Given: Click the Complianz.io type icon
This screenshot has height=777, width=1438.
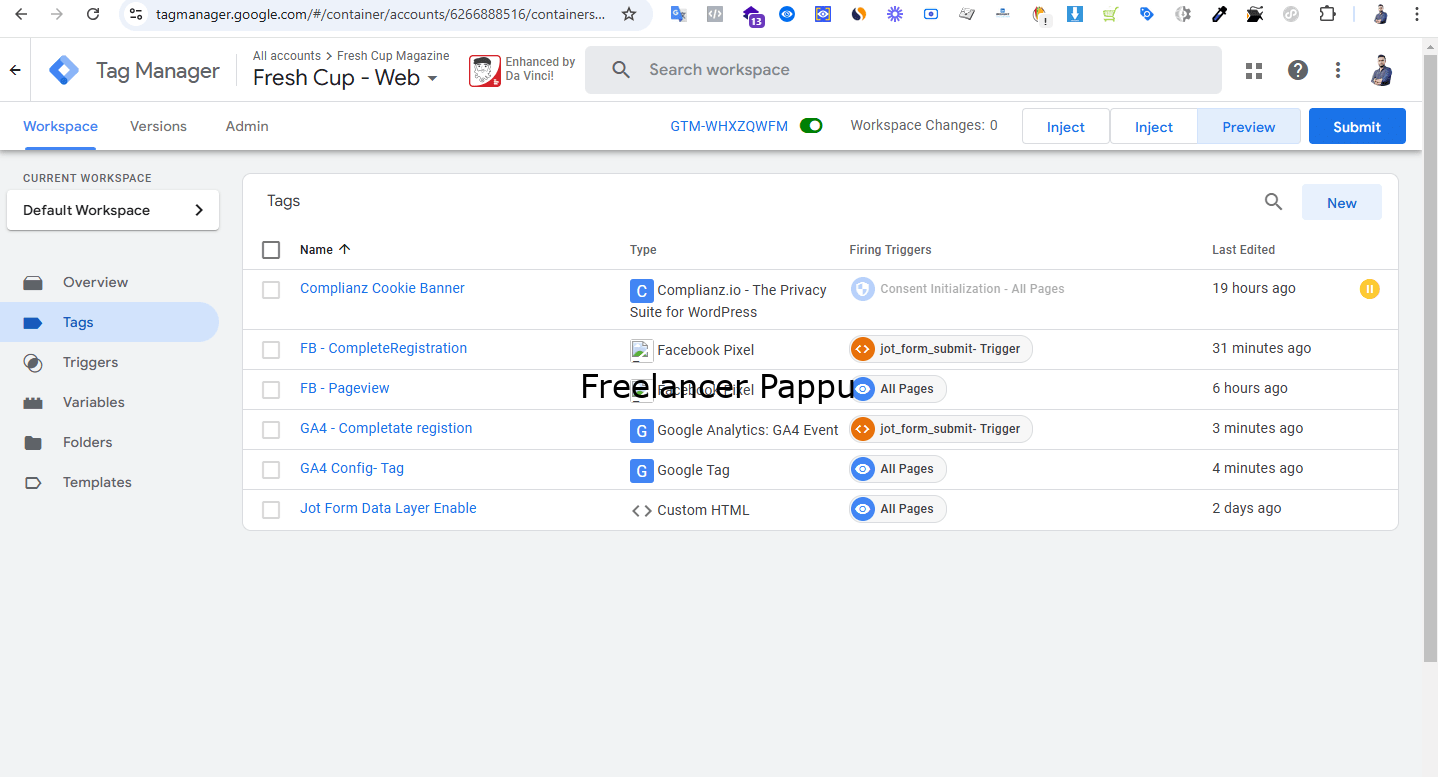Looking at the screenshot, I should click(x=641, y=290).
